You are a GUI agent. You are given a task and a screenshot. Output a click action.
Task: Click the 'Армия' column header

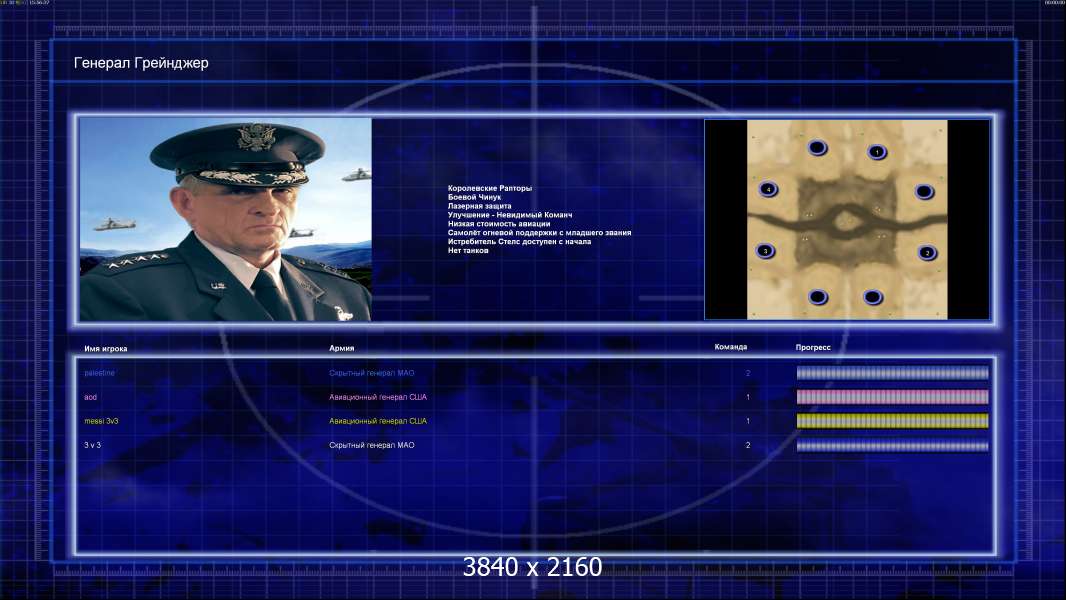pyautogui.click(x=341, y=348)
